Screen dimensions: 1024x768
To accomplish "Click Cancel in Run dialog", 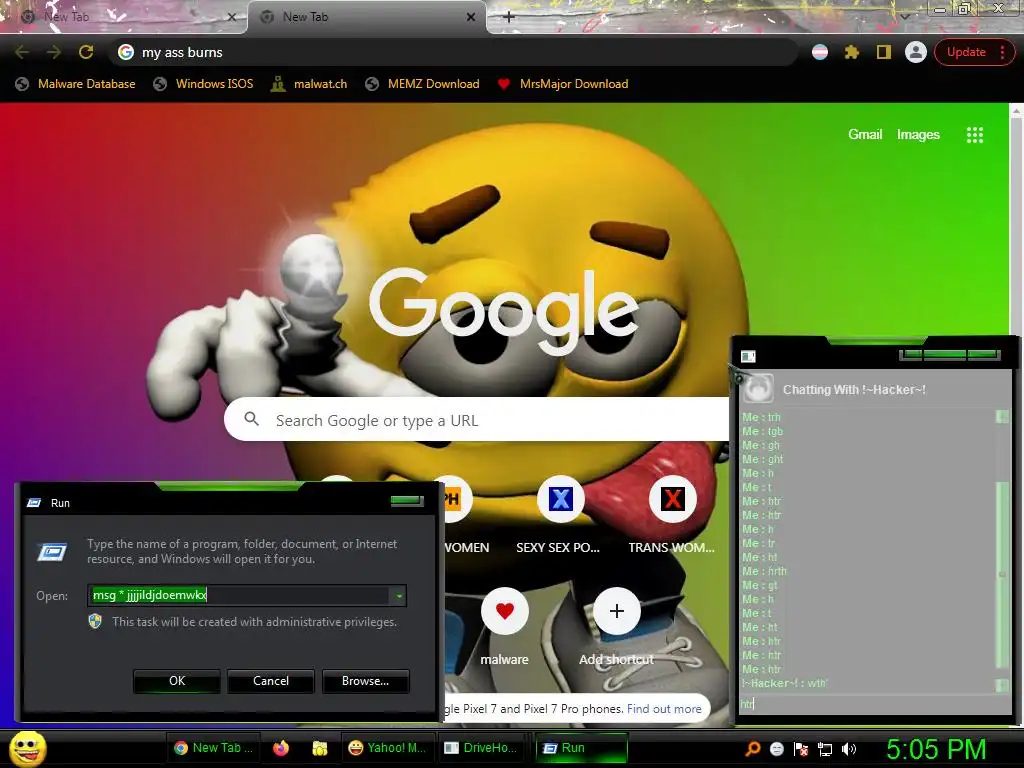I will tap(271, 681).
